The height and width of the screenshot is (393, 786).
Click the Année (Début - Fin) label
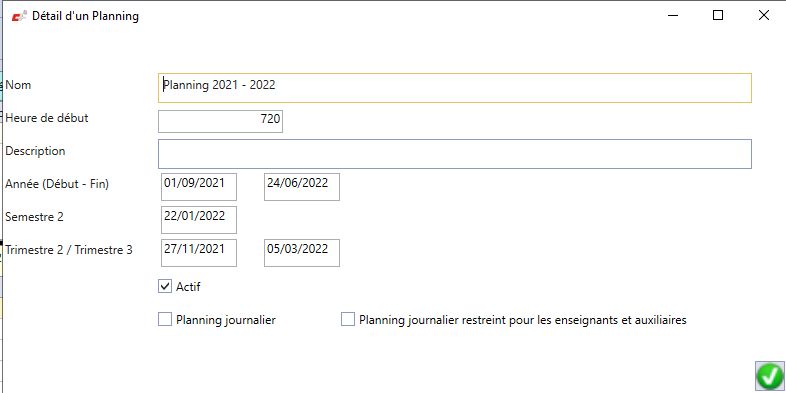tap(57, 184)
